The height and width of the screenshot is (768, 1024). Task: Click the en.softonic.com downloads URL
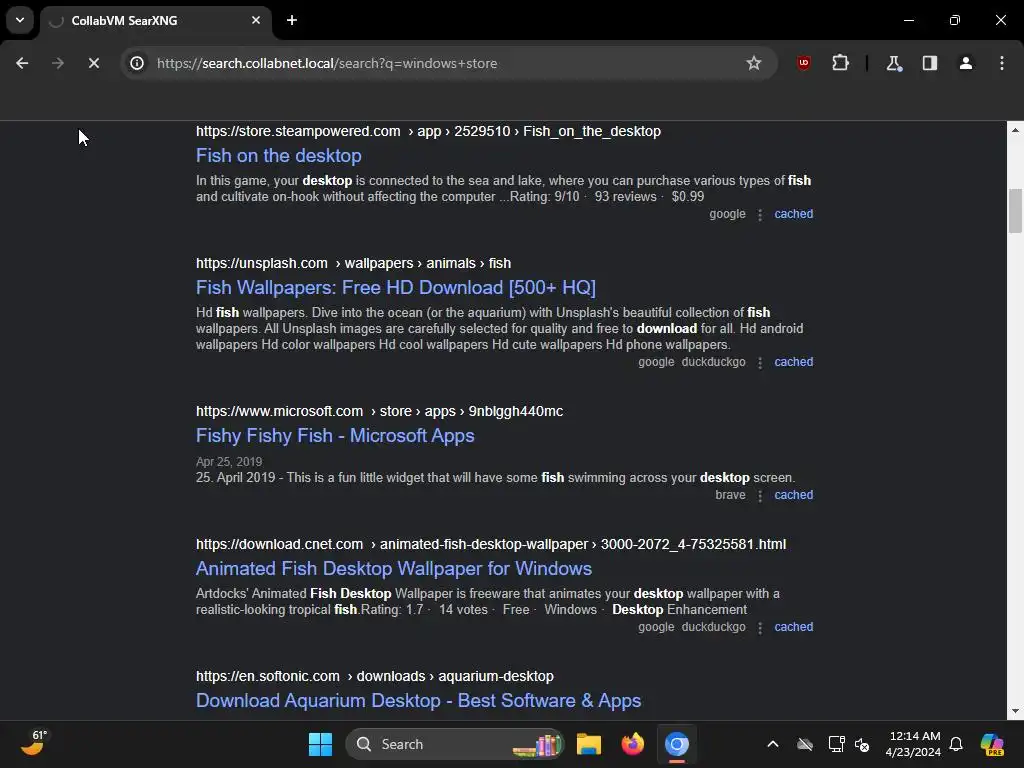pyautogui.click(x=375, y=676)
